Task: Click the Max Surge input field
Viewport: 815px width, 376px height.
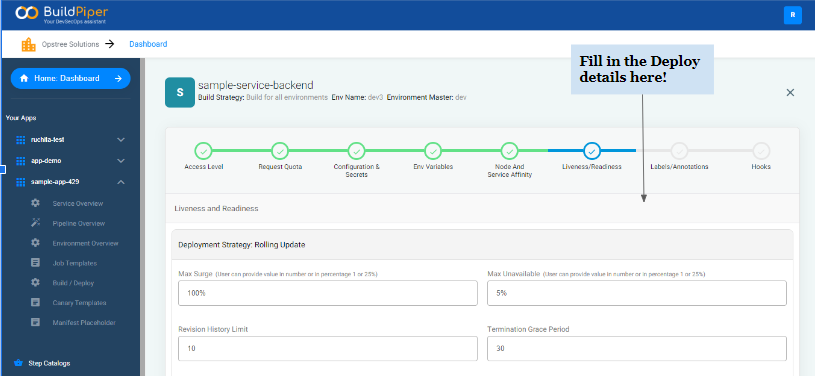Action: (x=327, y=293)
